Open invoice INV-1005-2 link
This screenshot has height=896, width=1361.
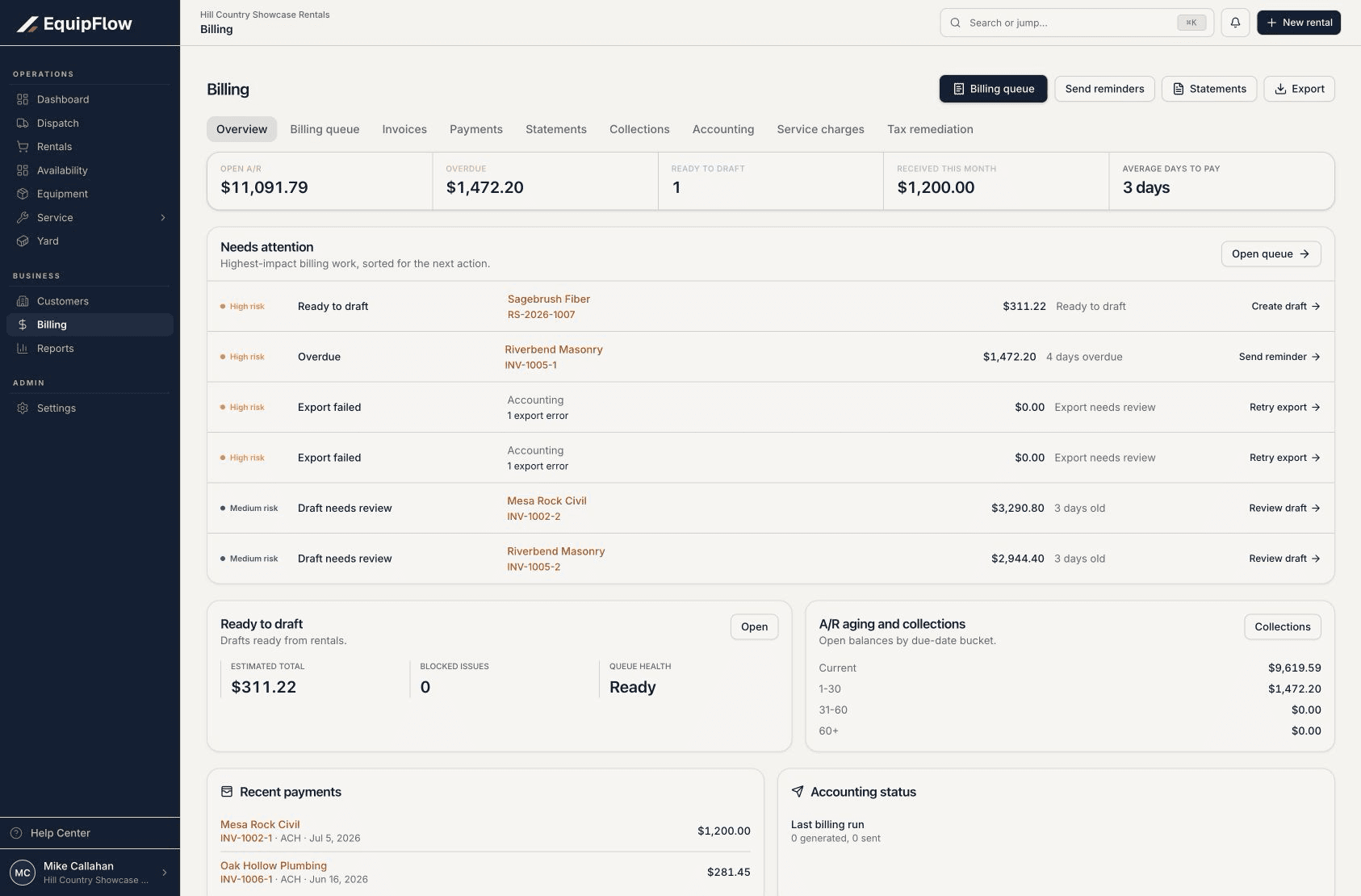(x=534, y=567)
